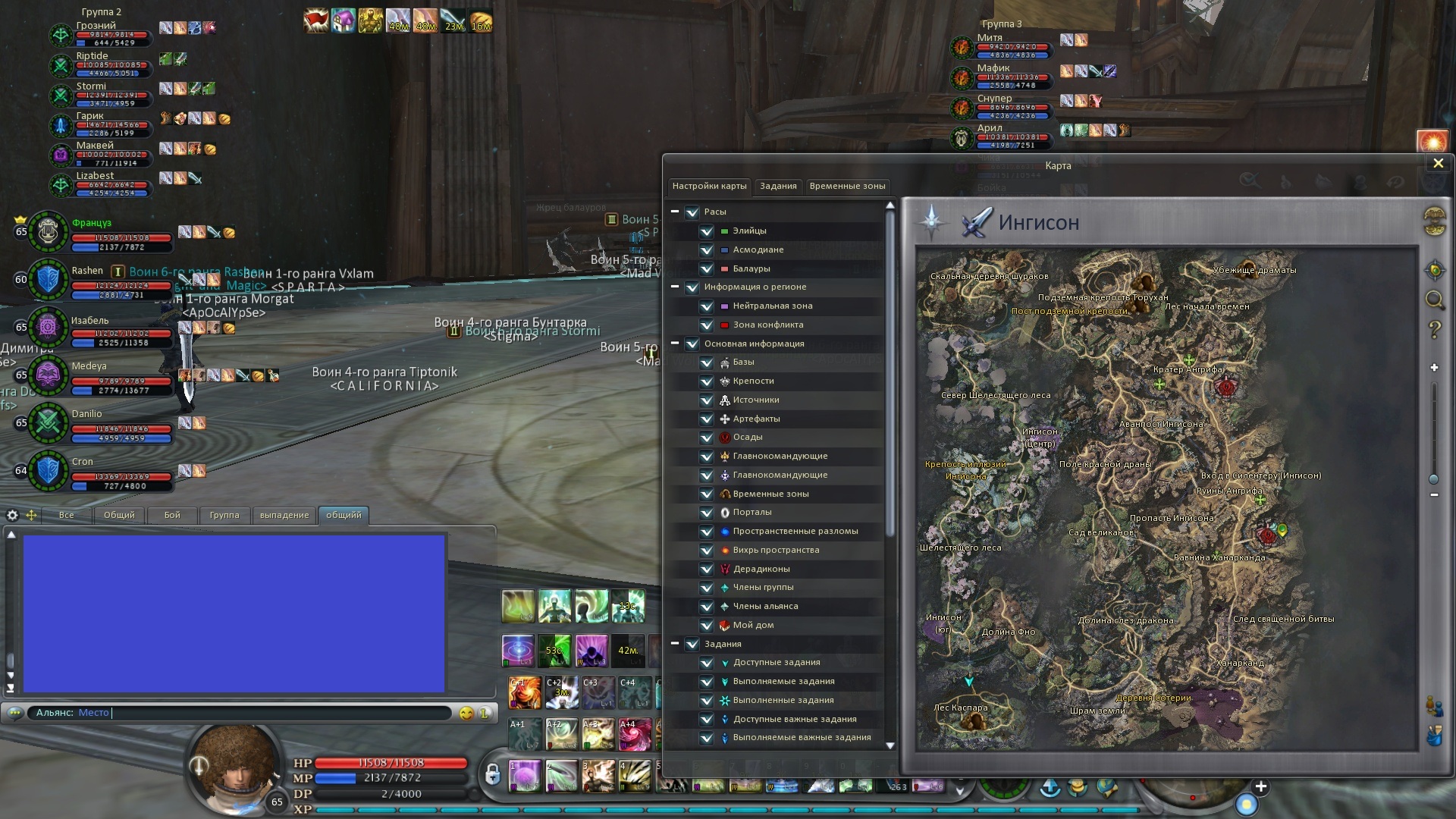Click the red flag buff icon
This screenshot has width=1456, height=819.
pyautogui.click(x=315, y=20)
